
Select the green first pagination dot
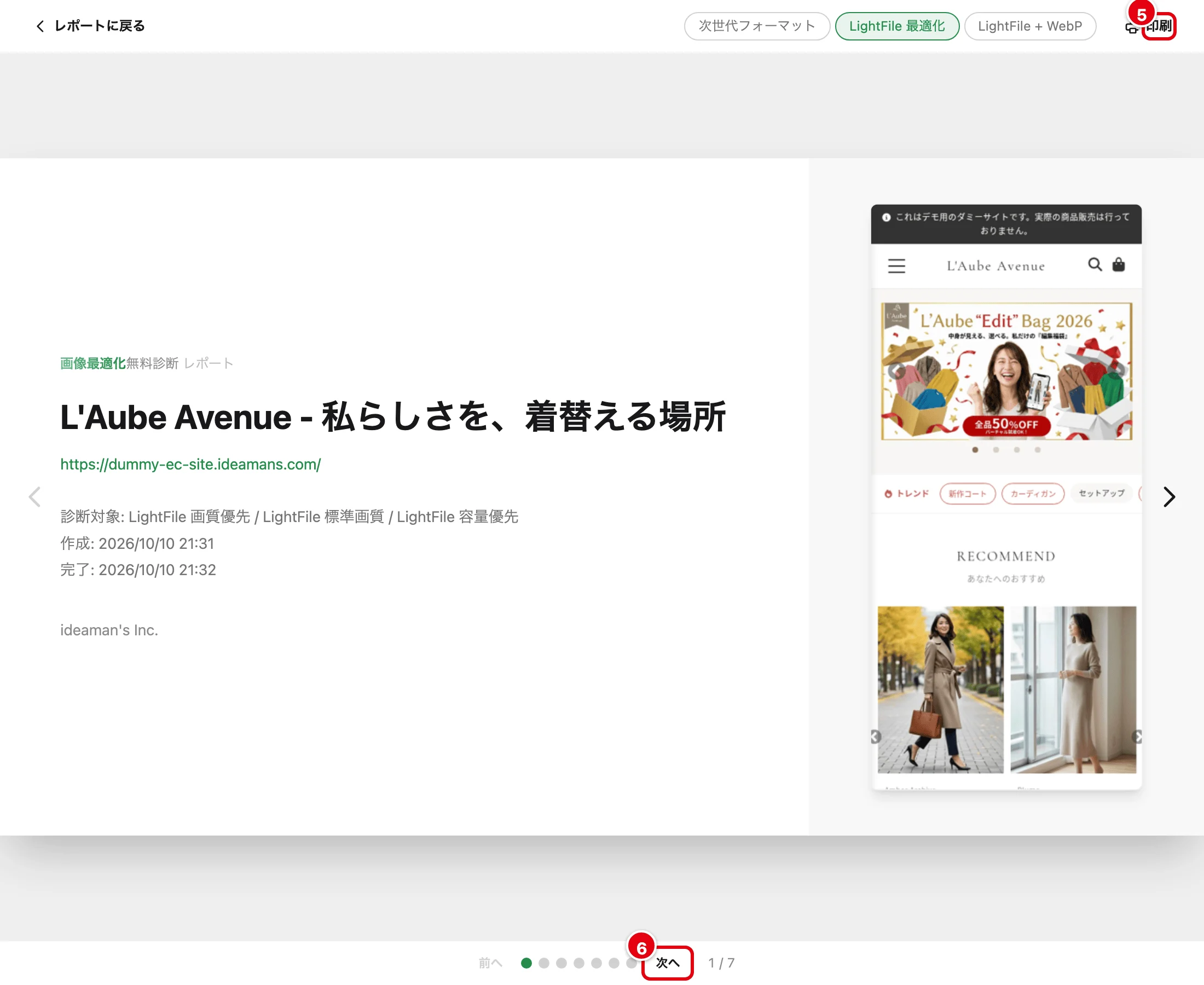526,963
